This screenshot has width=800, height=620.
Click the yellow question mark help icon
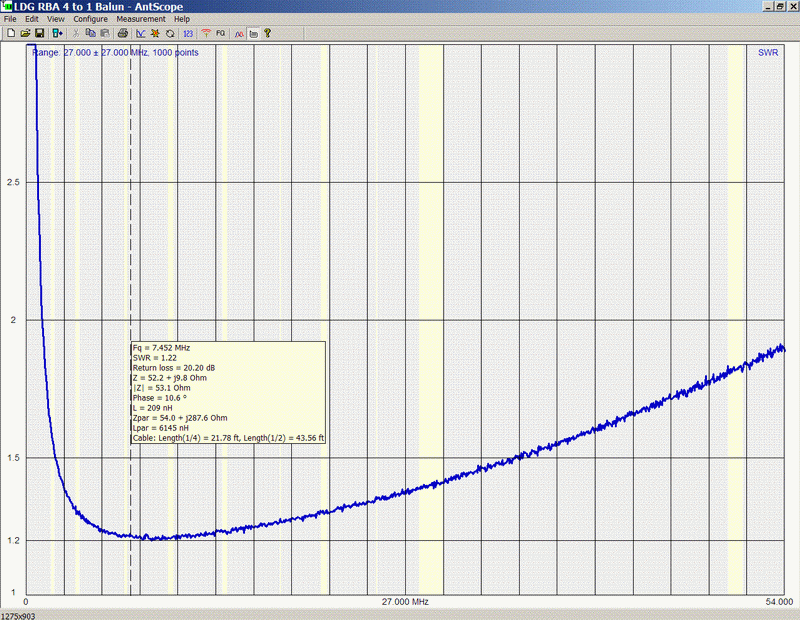tap(267, 33)
